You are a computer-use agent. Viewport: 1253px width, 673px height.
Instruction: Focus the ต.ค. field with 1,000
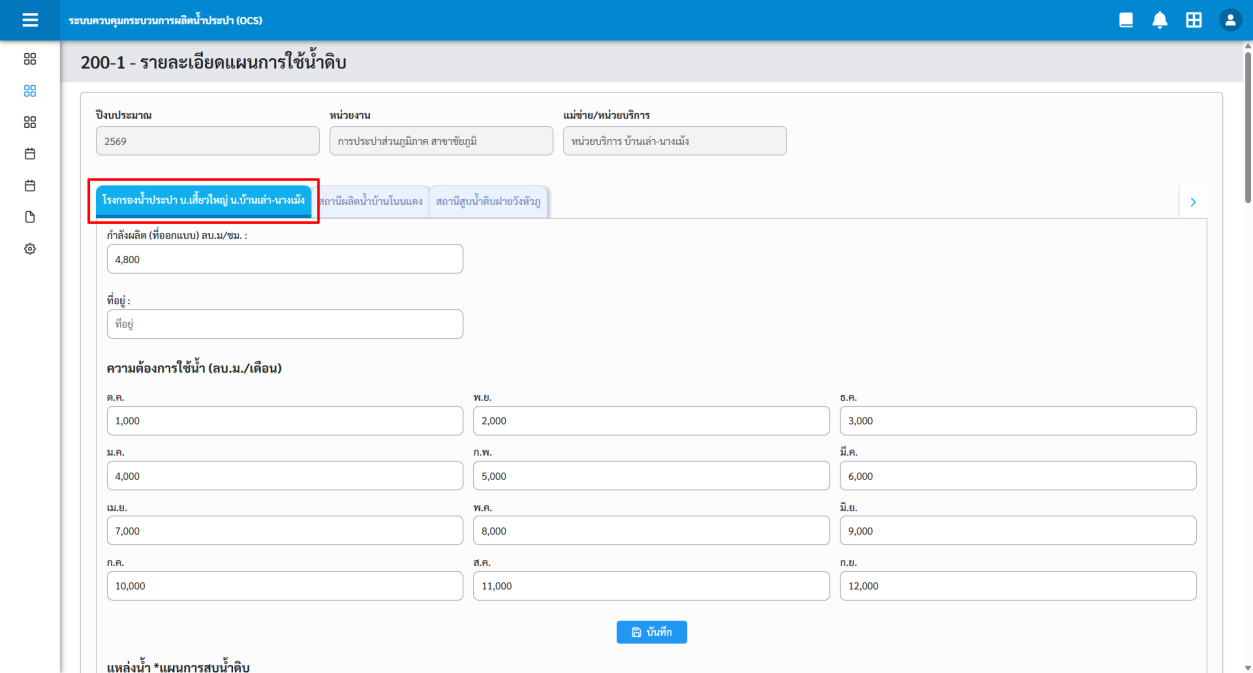coord(285,421)
